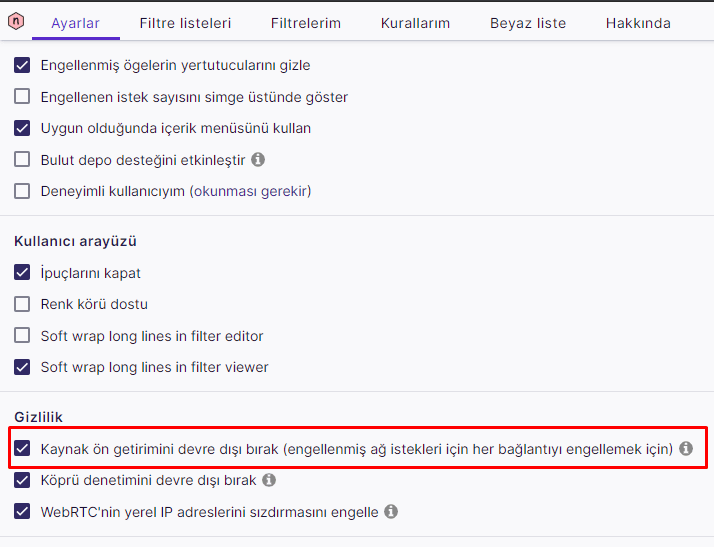Open the Beyaz liste tab

(527, 22)
